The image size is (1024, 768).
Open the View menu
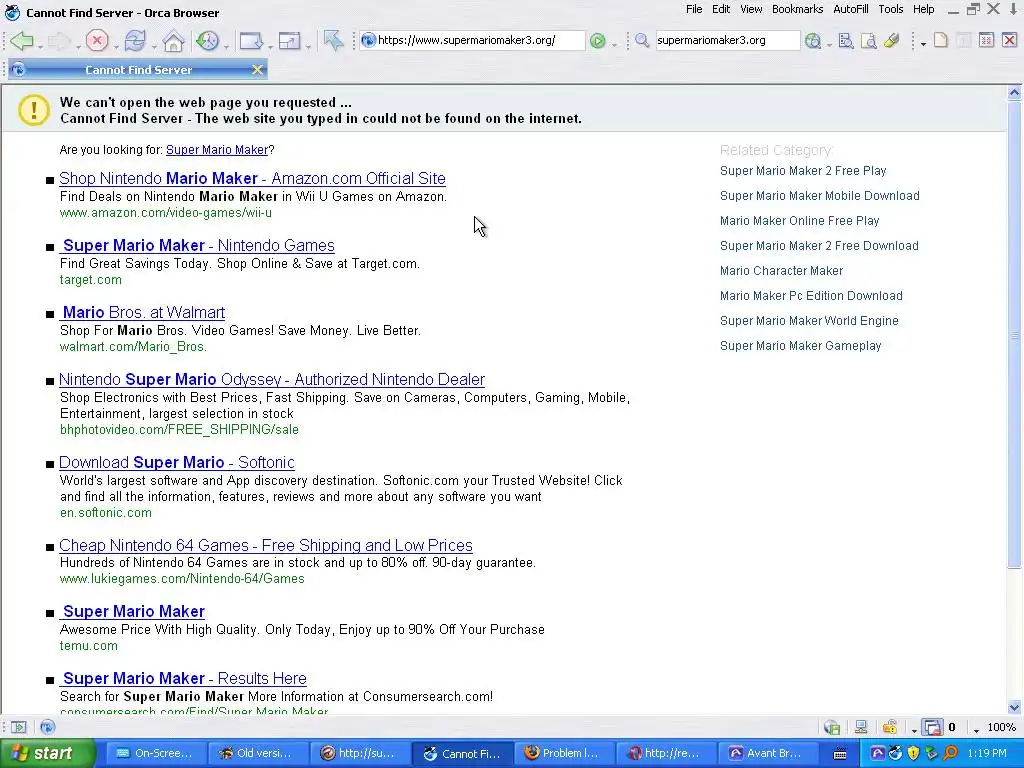tap(751, 9)
